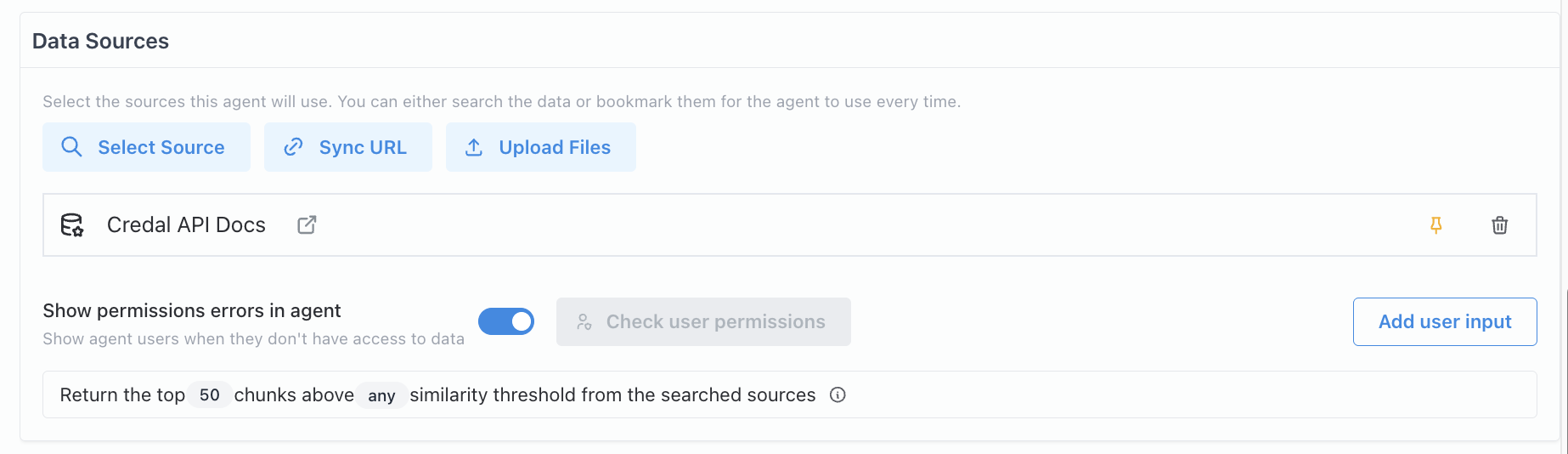The image size is (1568, 454).
Task: Click the chain link icon on Sync URL
Action: [294, 147]
